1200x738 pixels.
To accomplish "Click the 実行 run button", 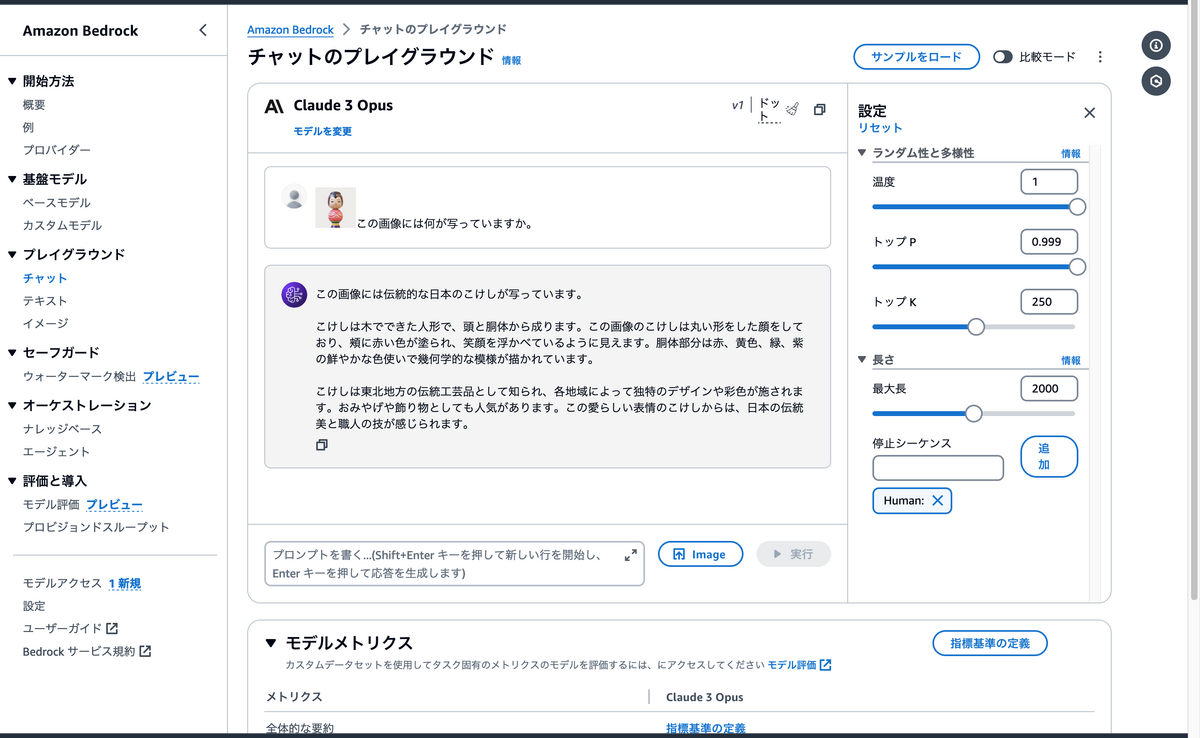I will coord(794,554).
